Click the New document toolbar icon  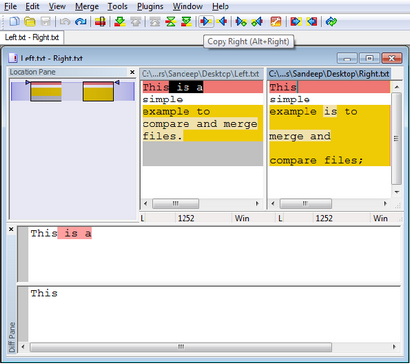tap(15, 22)
